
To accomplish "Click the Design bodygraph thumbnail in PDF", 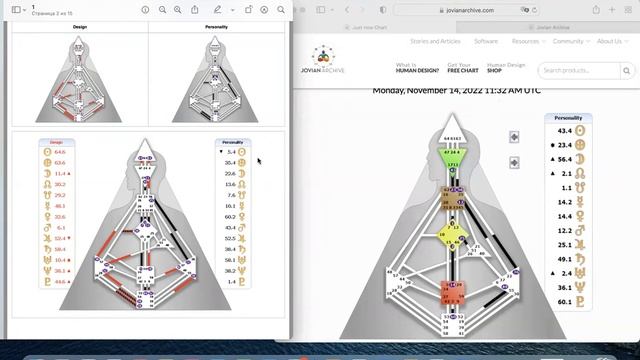I will (79, 79).
